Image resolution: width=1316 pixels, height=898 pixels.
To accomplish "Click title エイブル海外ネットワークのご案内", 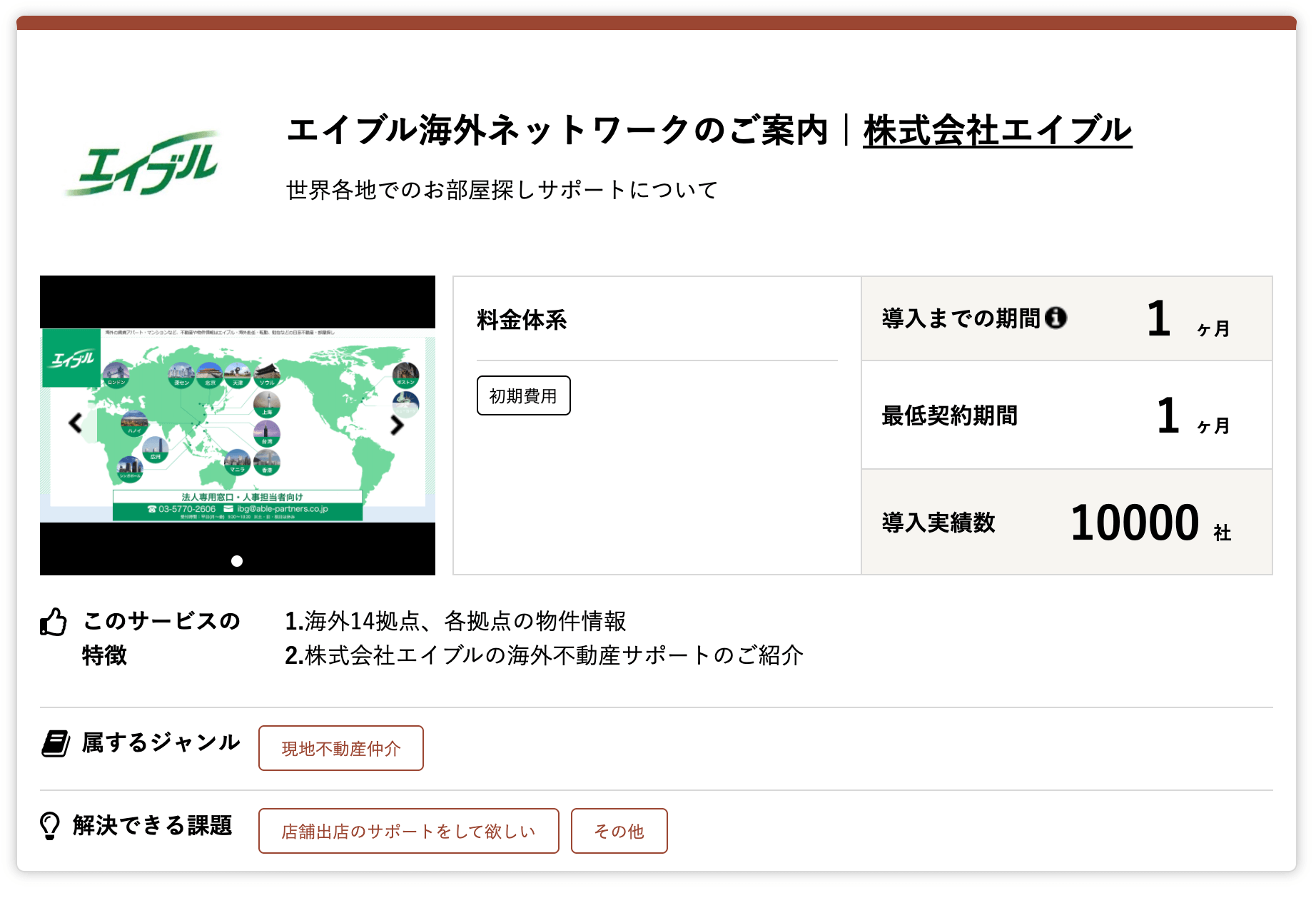I will [557, 131].
